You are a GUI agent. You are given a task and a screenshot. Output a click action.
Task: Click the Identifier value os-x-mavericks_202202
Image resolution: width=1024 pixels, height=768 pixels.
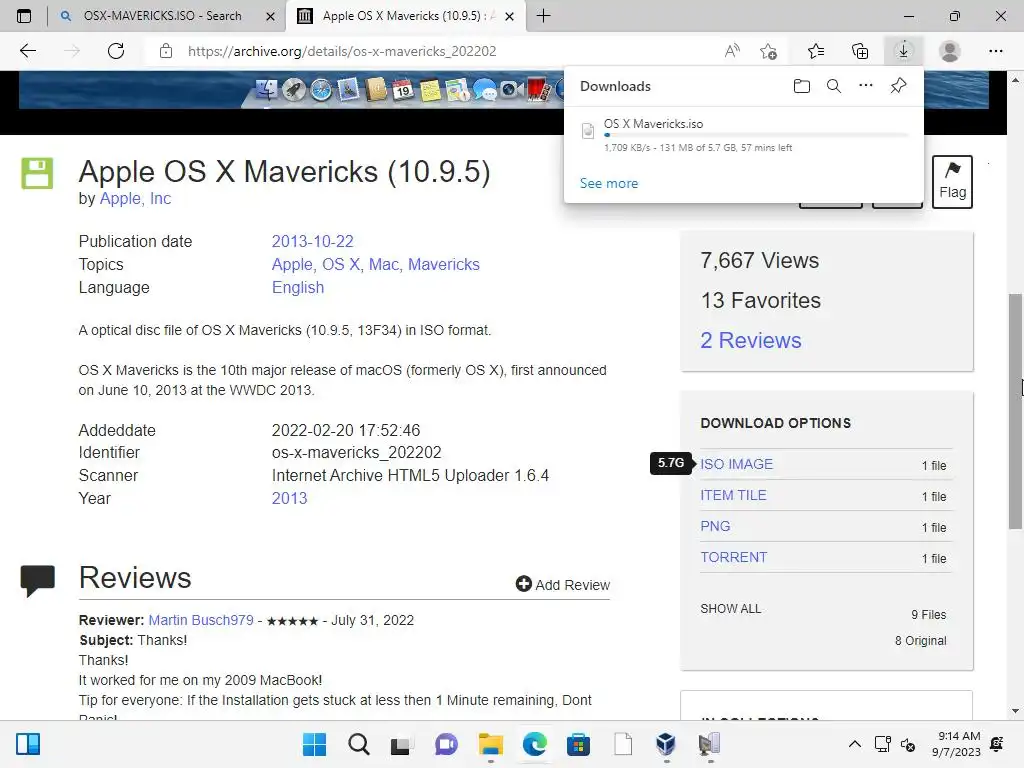click(357, 453)
